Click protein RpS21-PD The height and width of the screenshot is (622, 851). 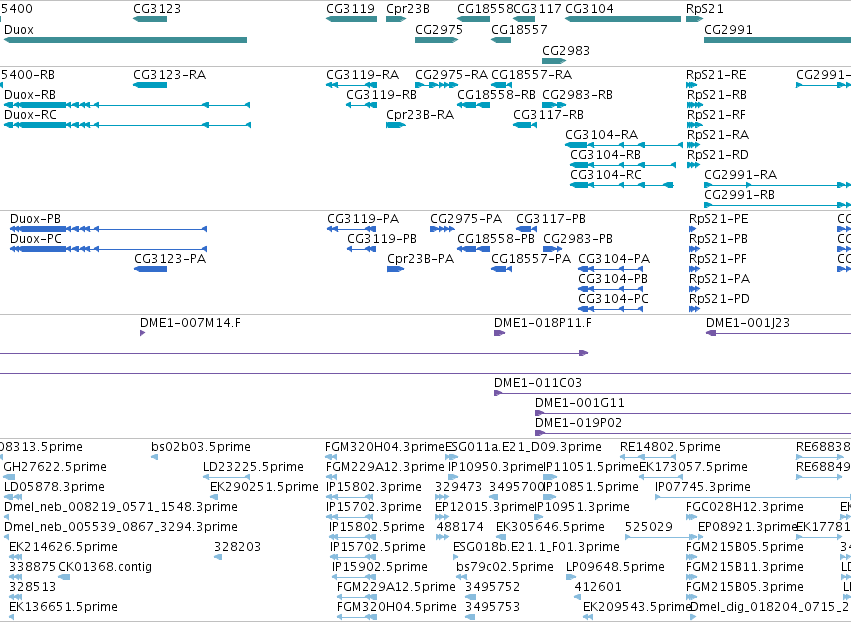[x=719, y=299]
